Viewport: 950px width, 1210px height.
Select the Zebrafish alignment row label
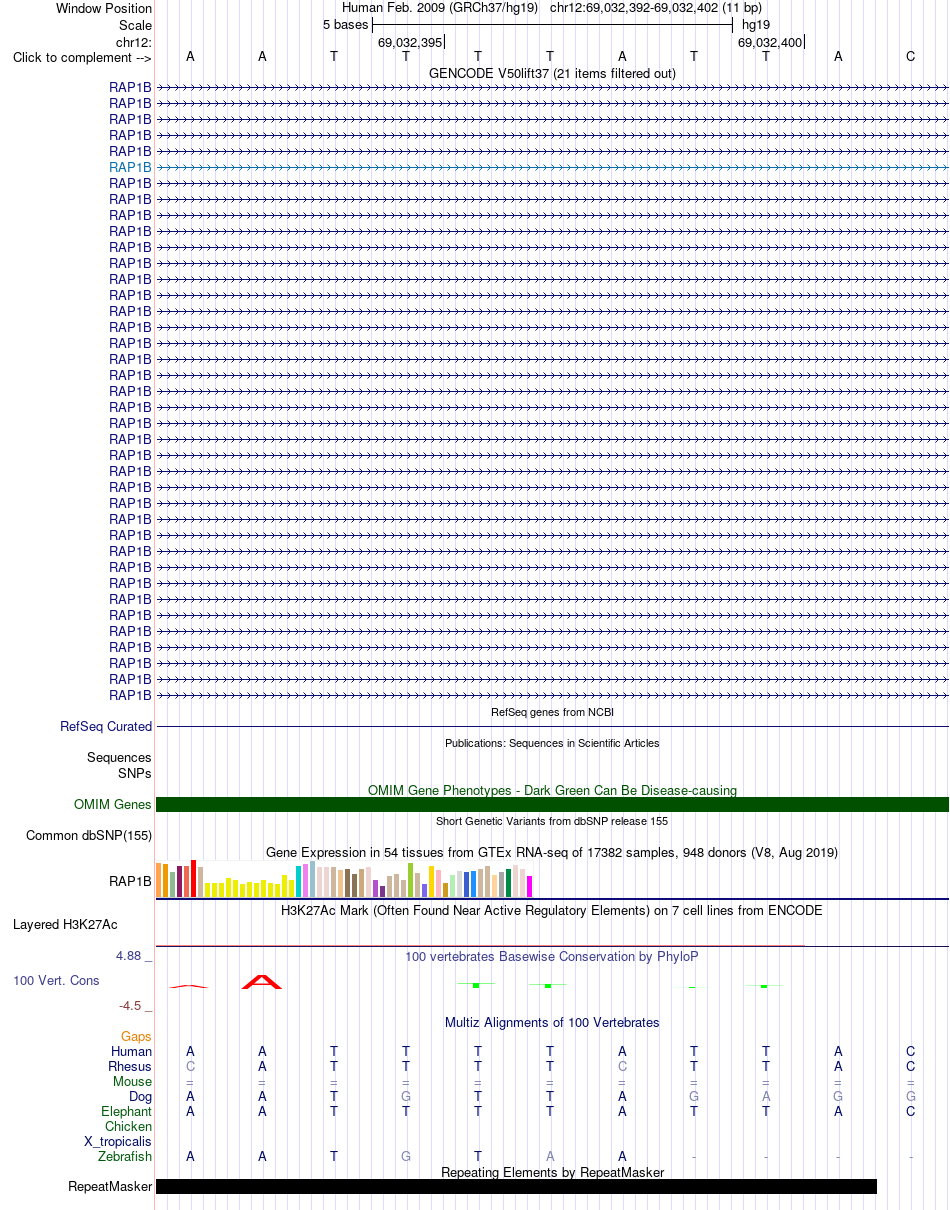click(x=125, y=1156)
